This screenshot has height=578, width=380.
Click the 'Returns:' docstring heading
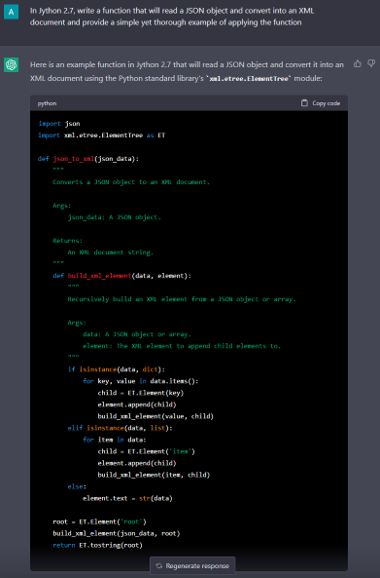pos(68,241)
